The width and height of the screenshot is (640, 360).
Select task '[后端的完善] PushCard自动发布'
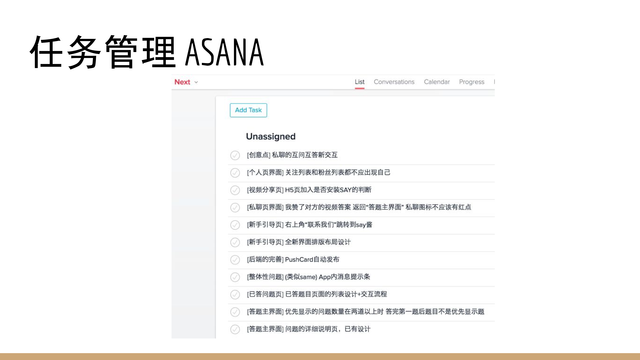[293, 260]
